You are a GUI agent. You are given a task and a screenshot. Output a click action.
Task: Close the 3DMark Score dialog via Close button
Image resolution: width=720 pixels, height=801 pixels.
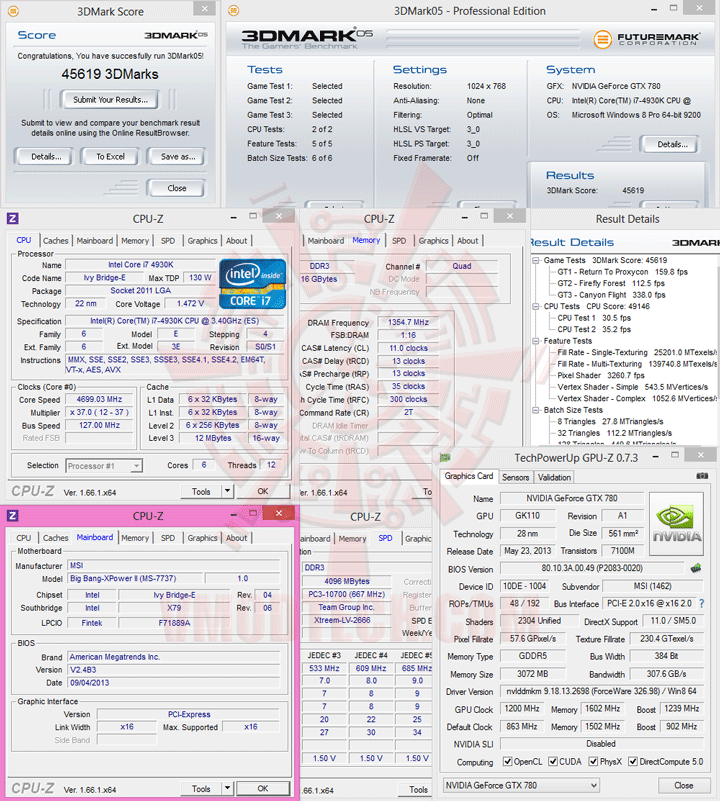tap(177, 188)
